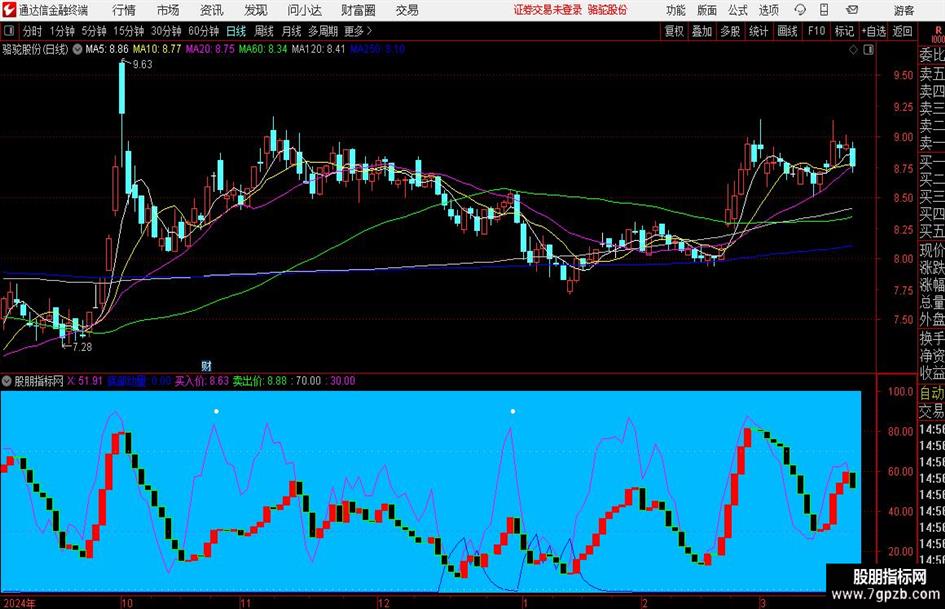Image resolution: width=945 pixels, height=609 pixels.
Task: Open the F10 company info
Action: 816,31
